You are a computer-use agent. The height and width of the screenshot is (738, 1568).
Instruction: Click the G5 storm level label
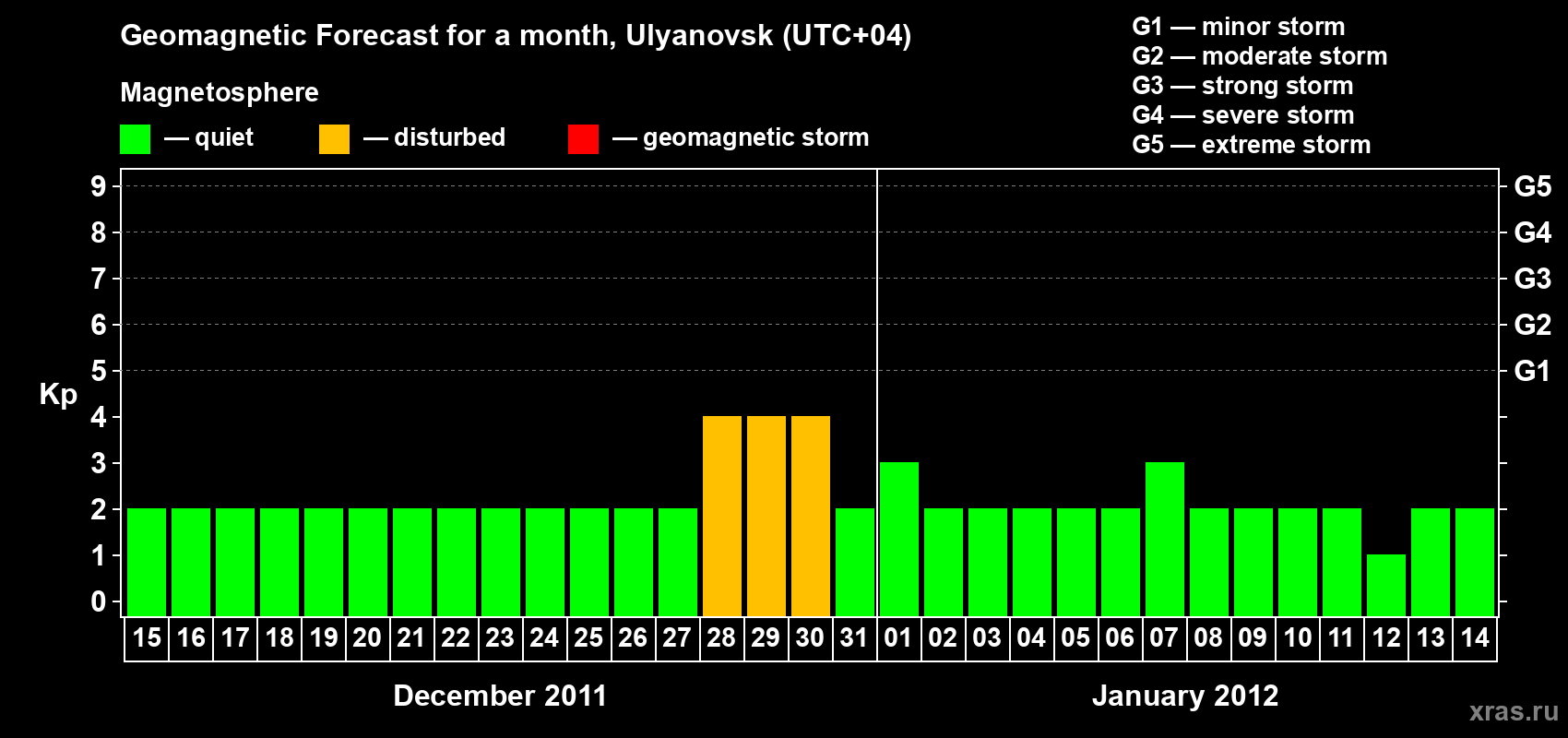1532,186
